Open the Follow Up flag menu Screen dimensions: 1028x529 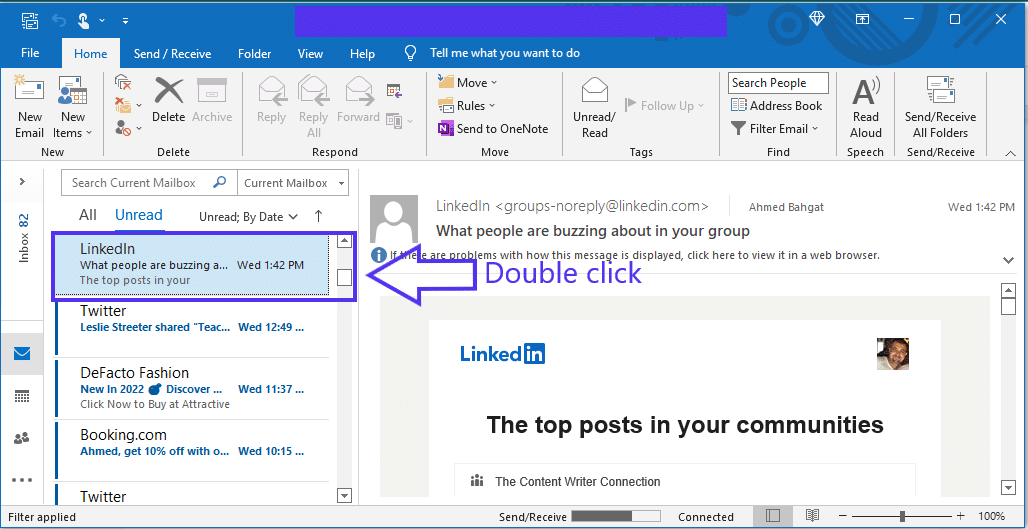(x=663, y=106)
